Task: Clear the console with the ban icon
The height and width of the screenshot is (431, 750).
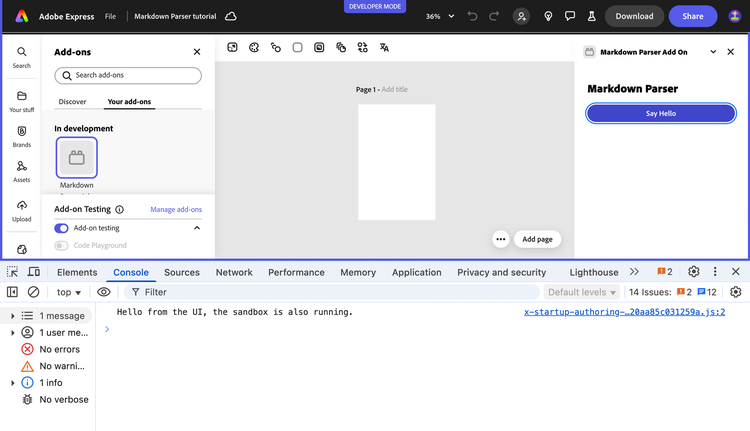Action: (33, 292)
